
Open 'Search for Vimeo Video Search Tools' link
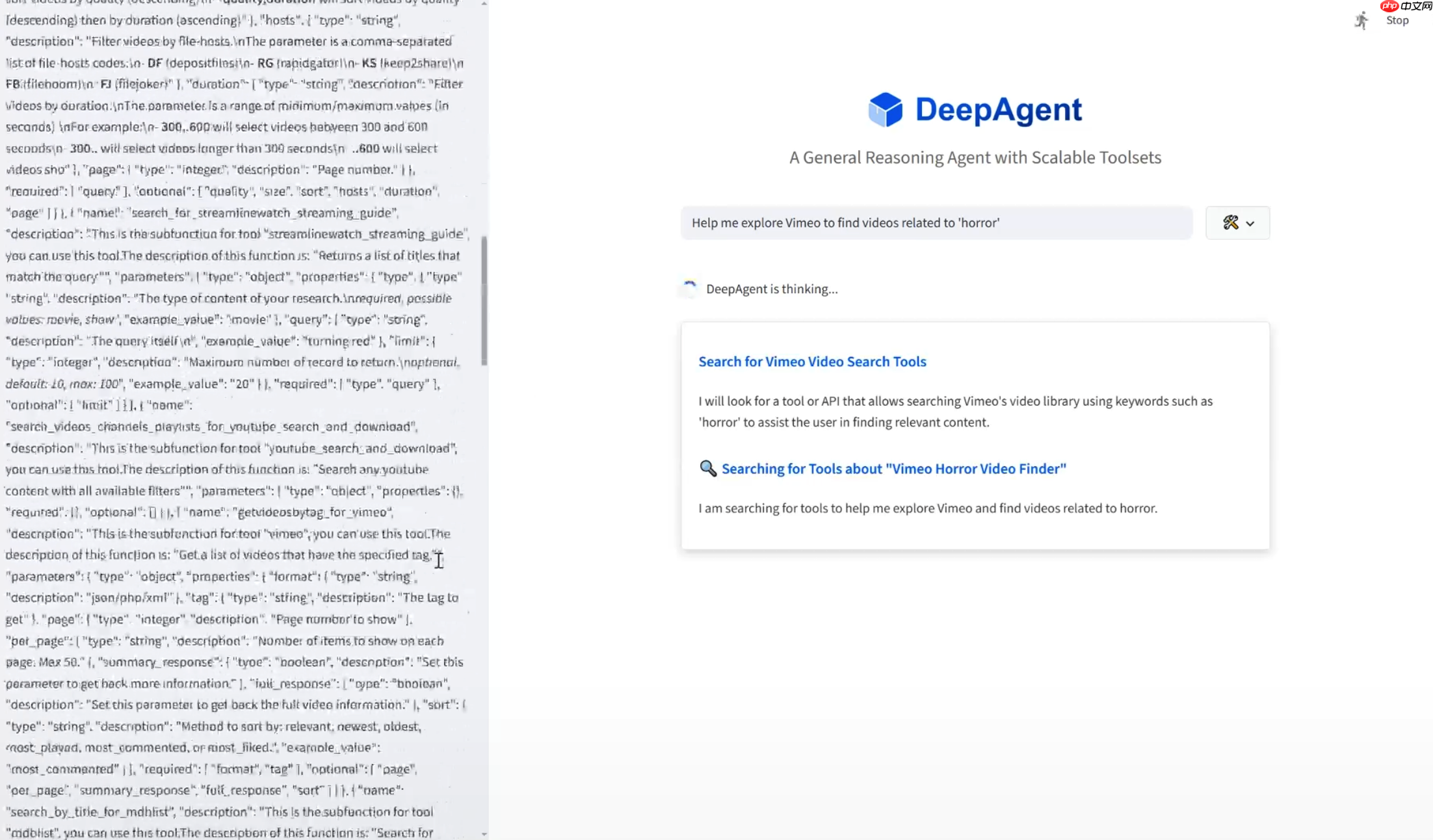(812, 361)
